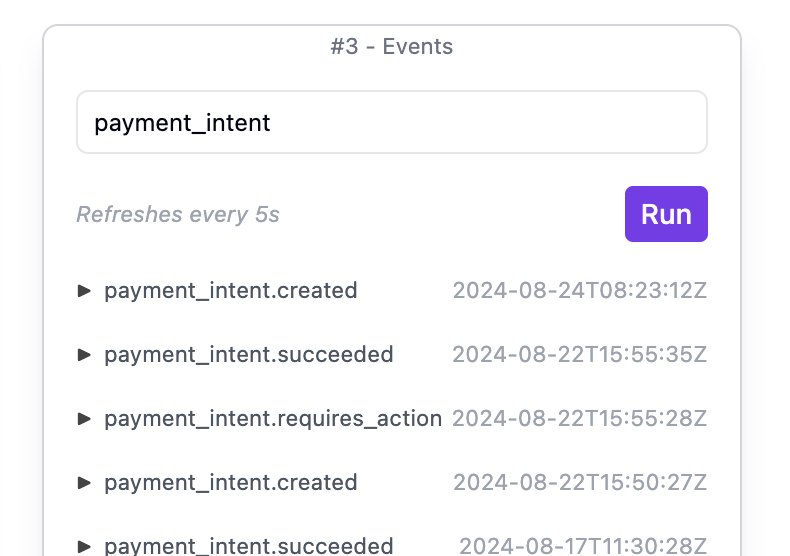Image resolution: width=790 pixels, height=556 pixels.
Task: Select payment_intent.succeeded name logged at 15:55:35Z
Action: 249,355
